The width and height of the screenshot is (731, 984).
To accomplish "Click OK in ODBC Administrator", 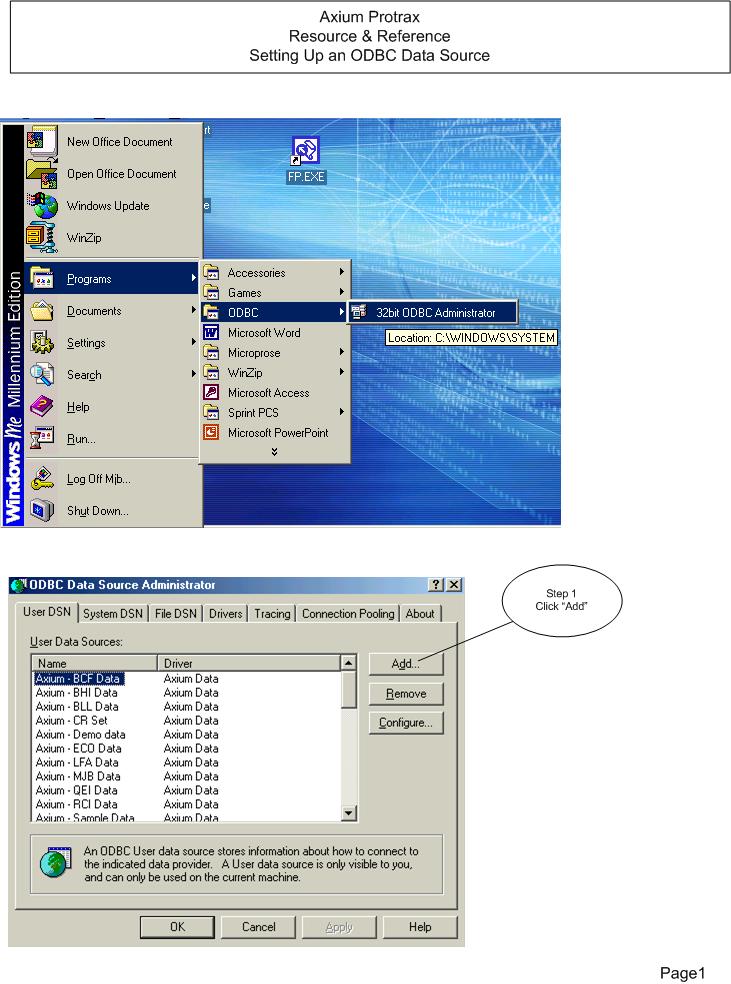I will (x=178, y=927).
